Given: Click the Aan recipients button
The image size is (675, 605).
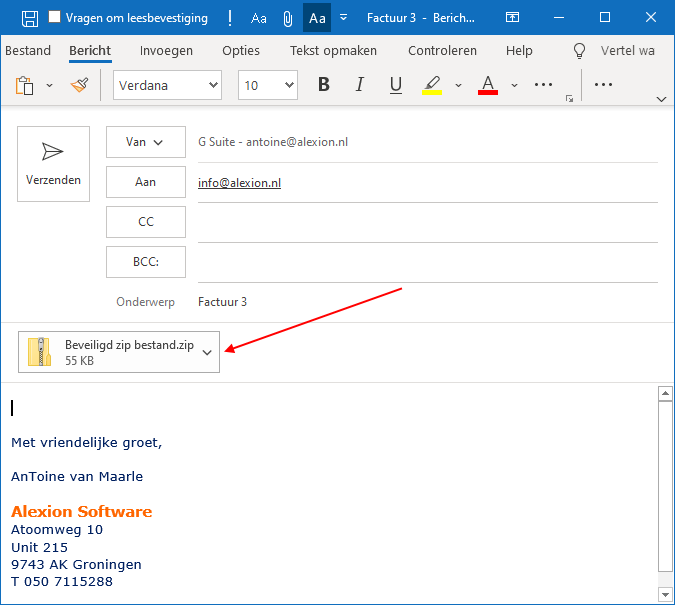Looking at the screenshot, I should pos(146,182).
